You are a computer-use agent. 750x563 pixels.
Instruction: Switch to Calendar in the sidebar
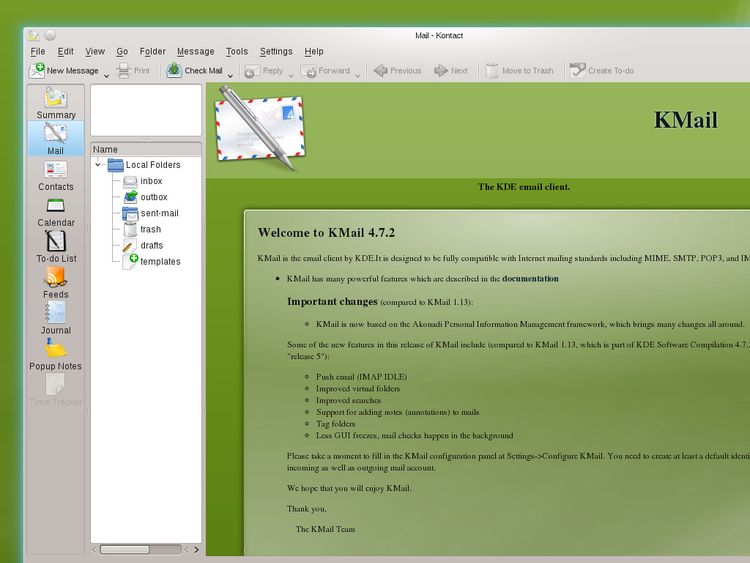pos(56,211)
